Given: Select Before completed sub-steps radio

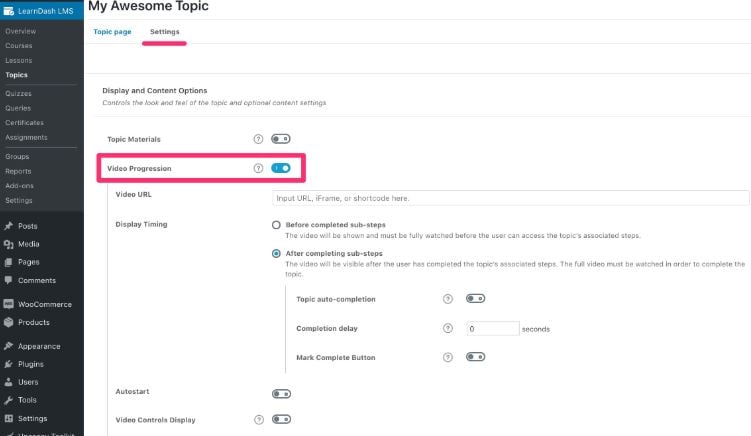Looking at the screenshot, I should pyautogui.click(x=276, y=225).
